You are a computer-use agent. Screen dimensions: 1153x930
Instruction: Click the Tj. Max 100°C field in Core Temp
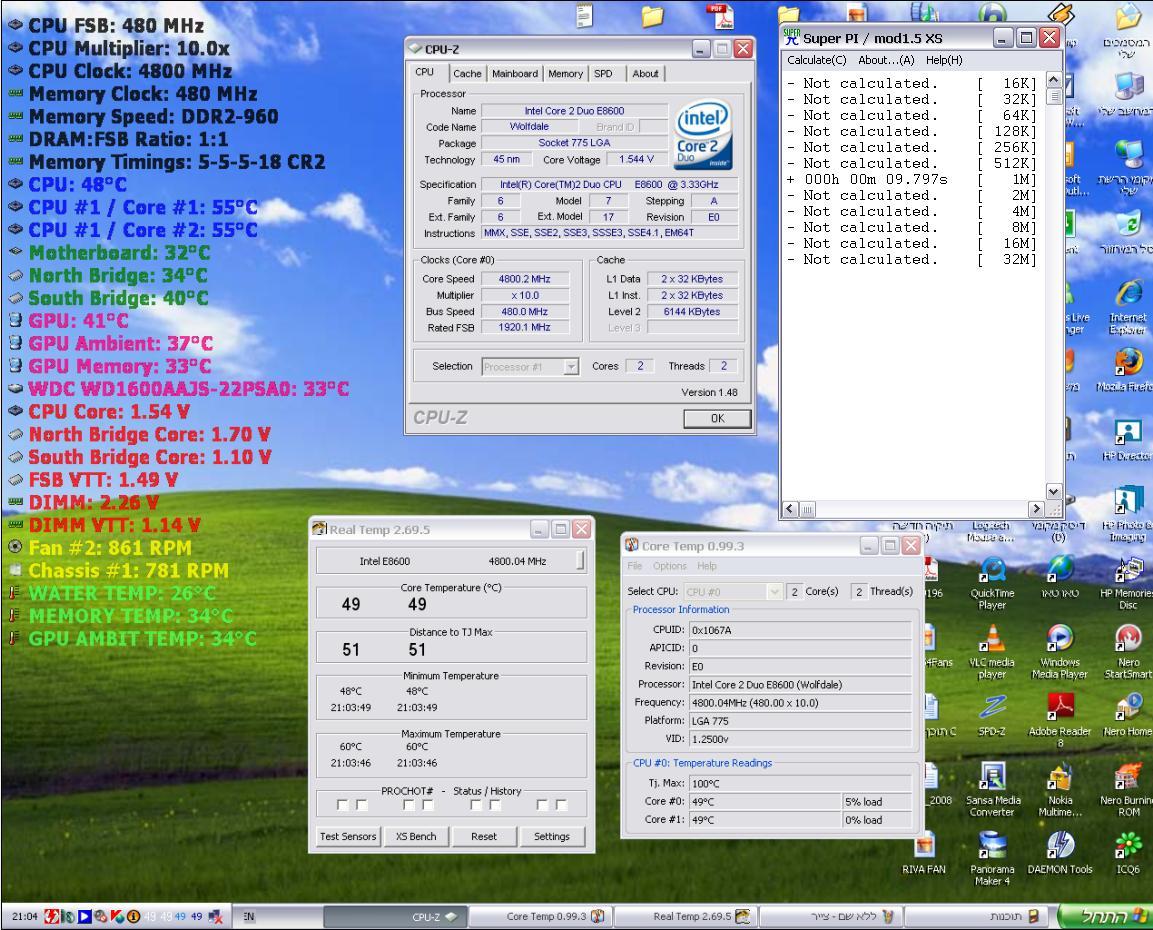tap(800, 784)
